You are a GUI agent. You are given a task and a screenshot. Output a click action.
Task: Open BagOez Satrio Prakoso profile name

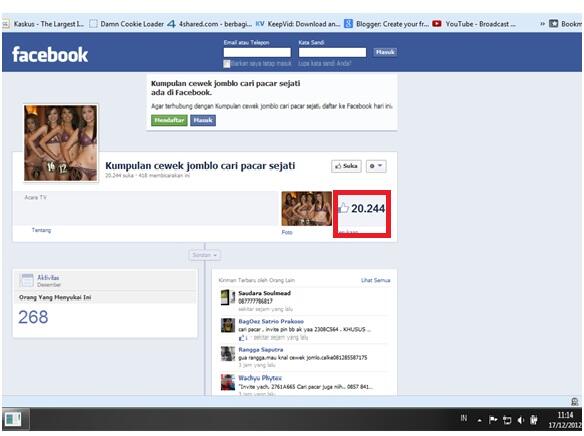pyautogui.click(x=271, y=321)
